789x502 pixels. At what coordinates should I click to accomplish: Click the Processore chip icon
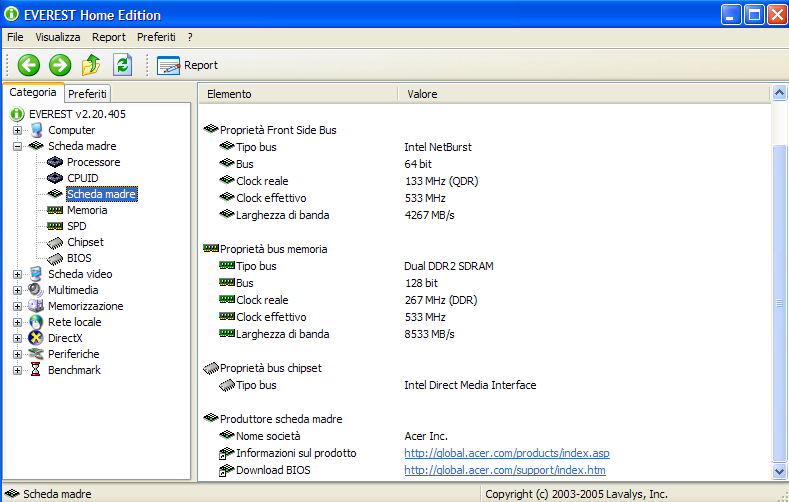[x=54, y=162]
